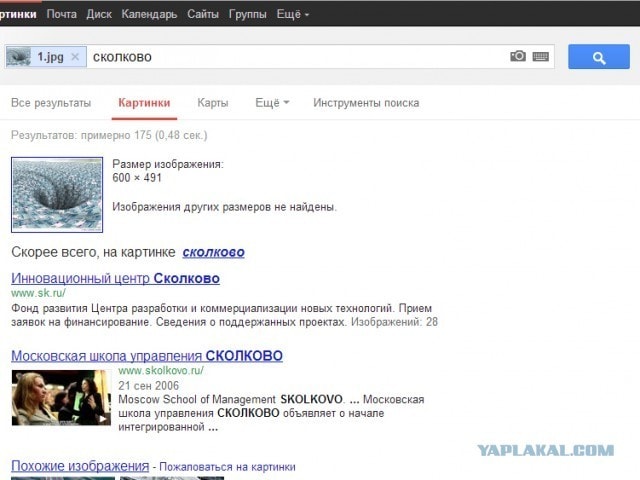Click the Изображений: 28 text
Screen dimensions: 640x480
coord(394,322)
